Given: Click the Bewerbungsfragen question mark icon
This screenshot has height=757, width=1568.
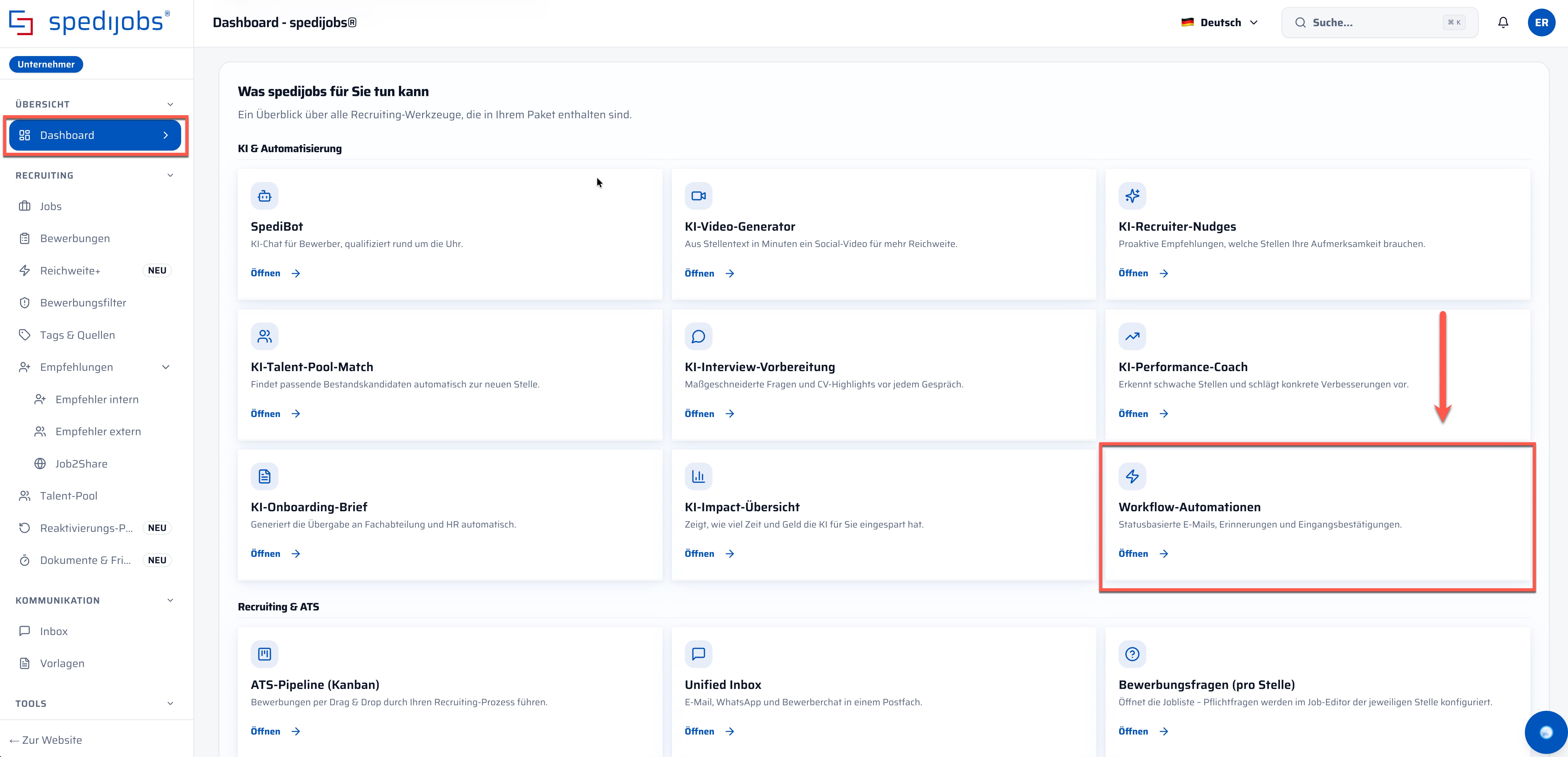Looking at the screenshot, I should coord(1132,654).
